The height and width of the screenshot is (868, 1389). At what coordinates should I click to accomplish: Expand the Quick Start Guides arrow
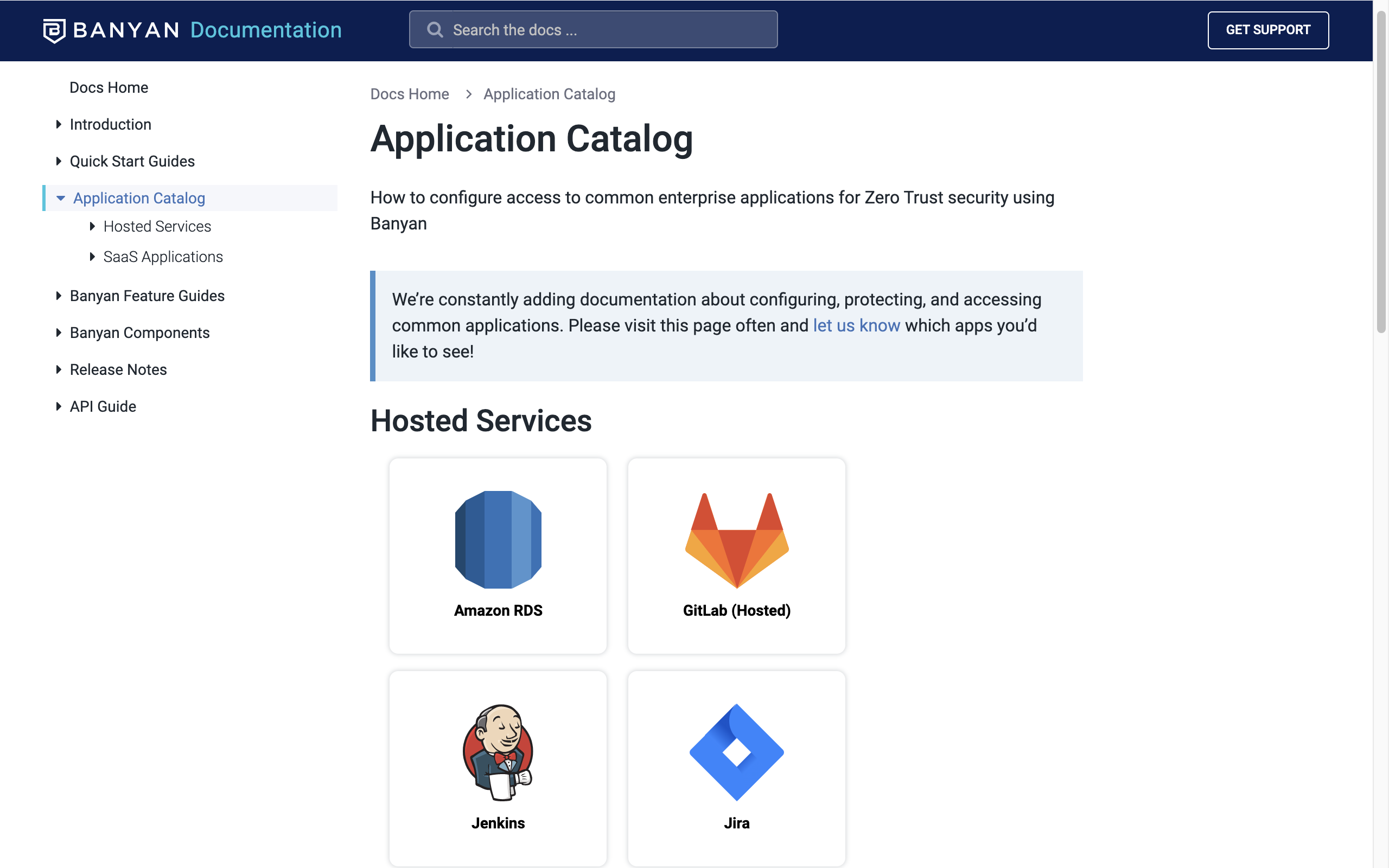point(59,161)
